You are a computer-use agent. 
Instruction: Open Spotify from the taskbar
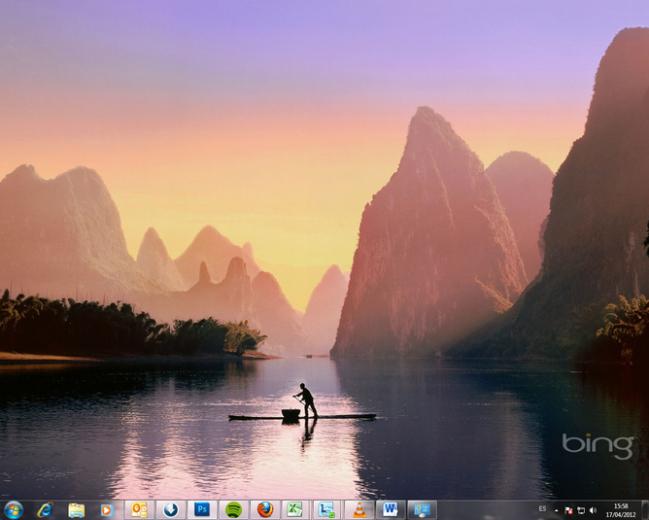(233, 510)
